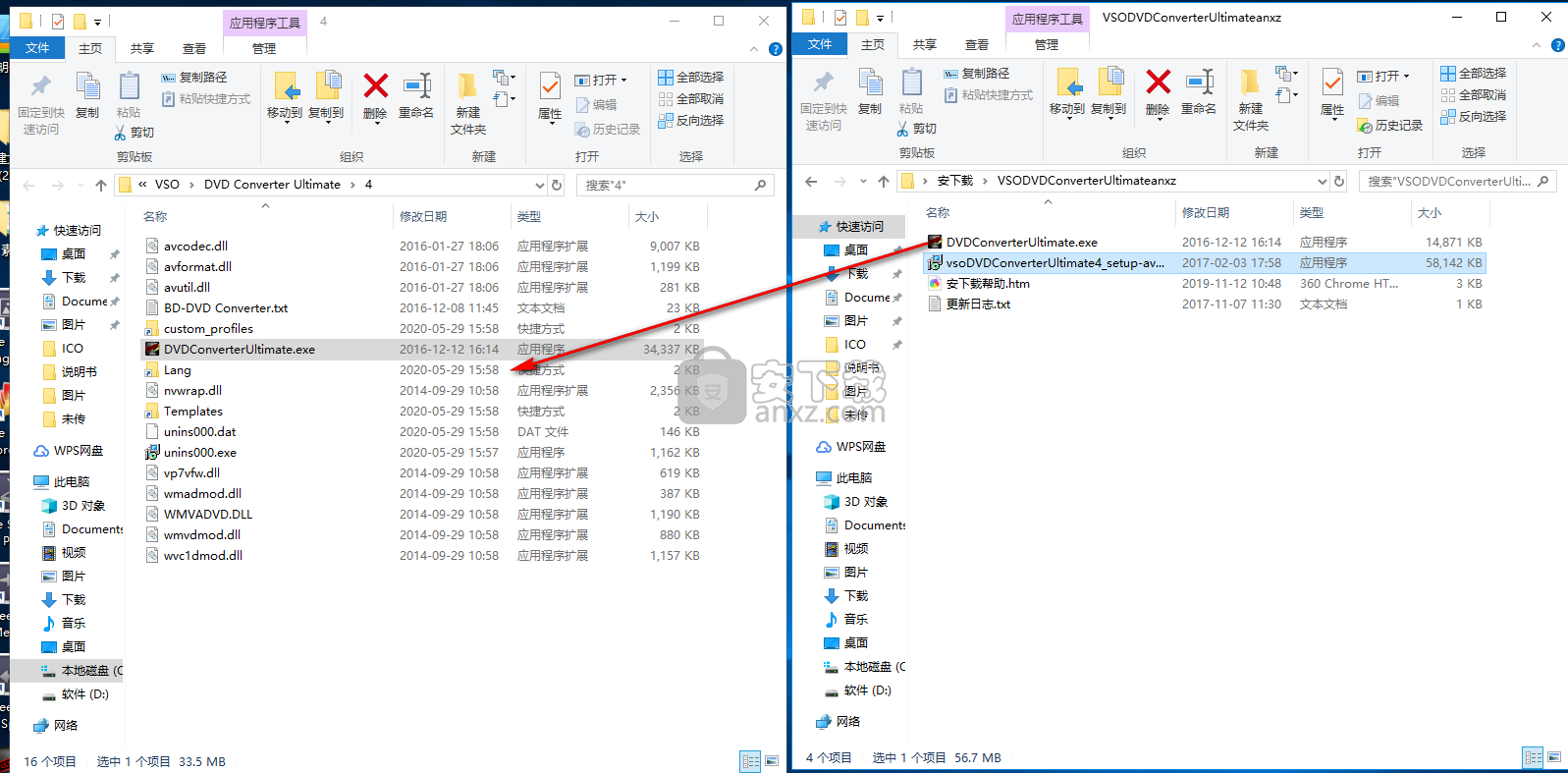Image resolution: width=1568 pixels, height=773 pixels.
Task: Click Select None (全部取消) in right window
Action: (x=1474, y=94)
